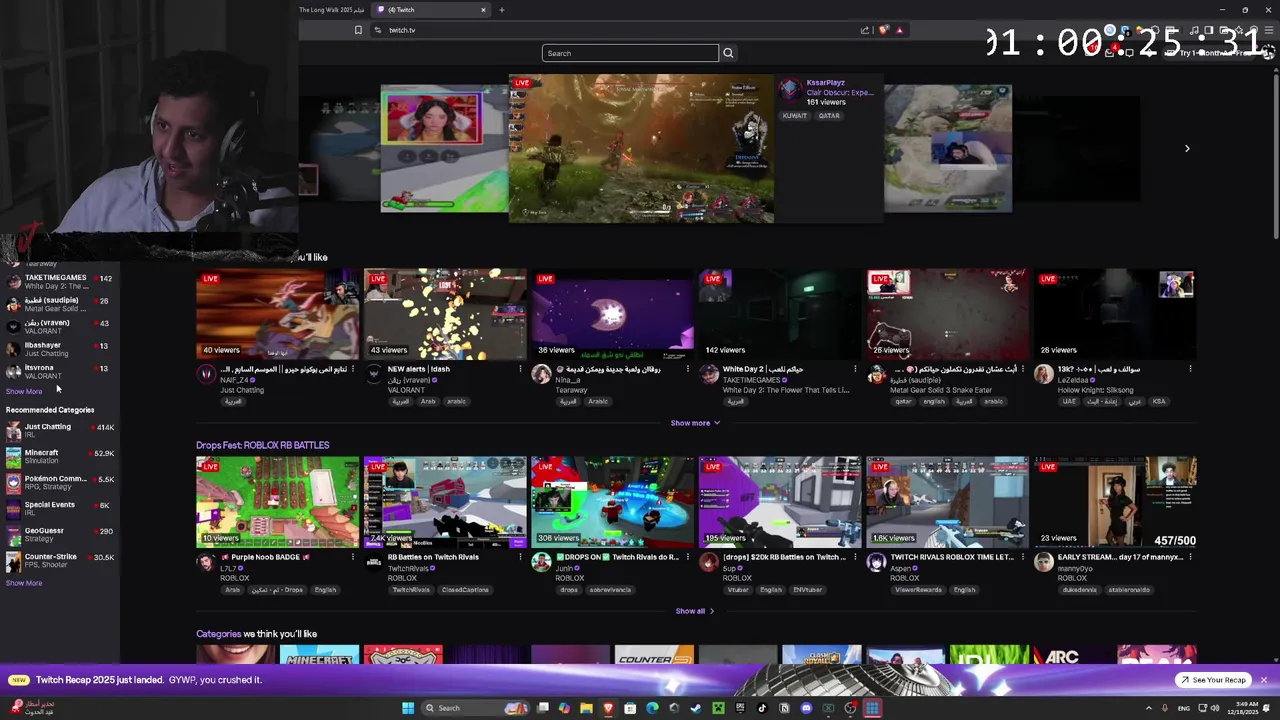This screenshot has height=720, width=1280.
Task: Show hidden system tray icons chevron
Action: click(x=1148, y=708)
